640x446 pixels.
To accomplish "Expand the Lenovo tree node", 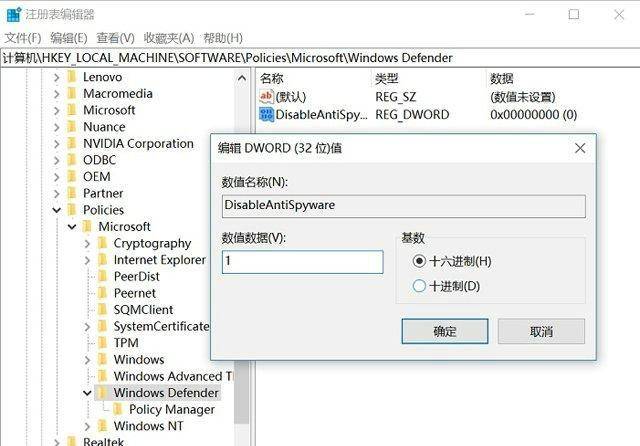I will [56, 77].
